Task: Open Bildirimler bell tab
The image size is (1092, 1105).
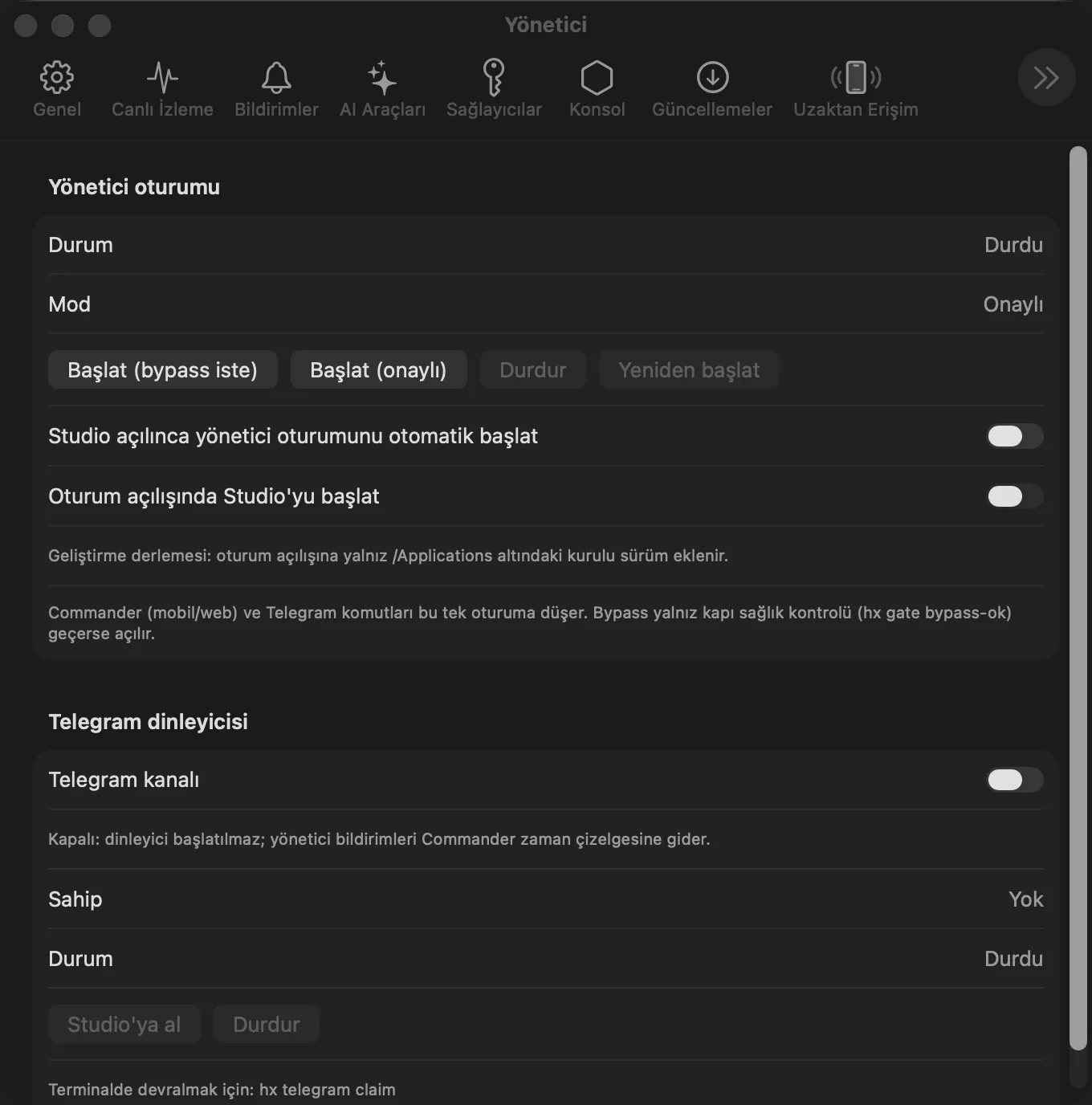Action: click(x=276, y=89)
